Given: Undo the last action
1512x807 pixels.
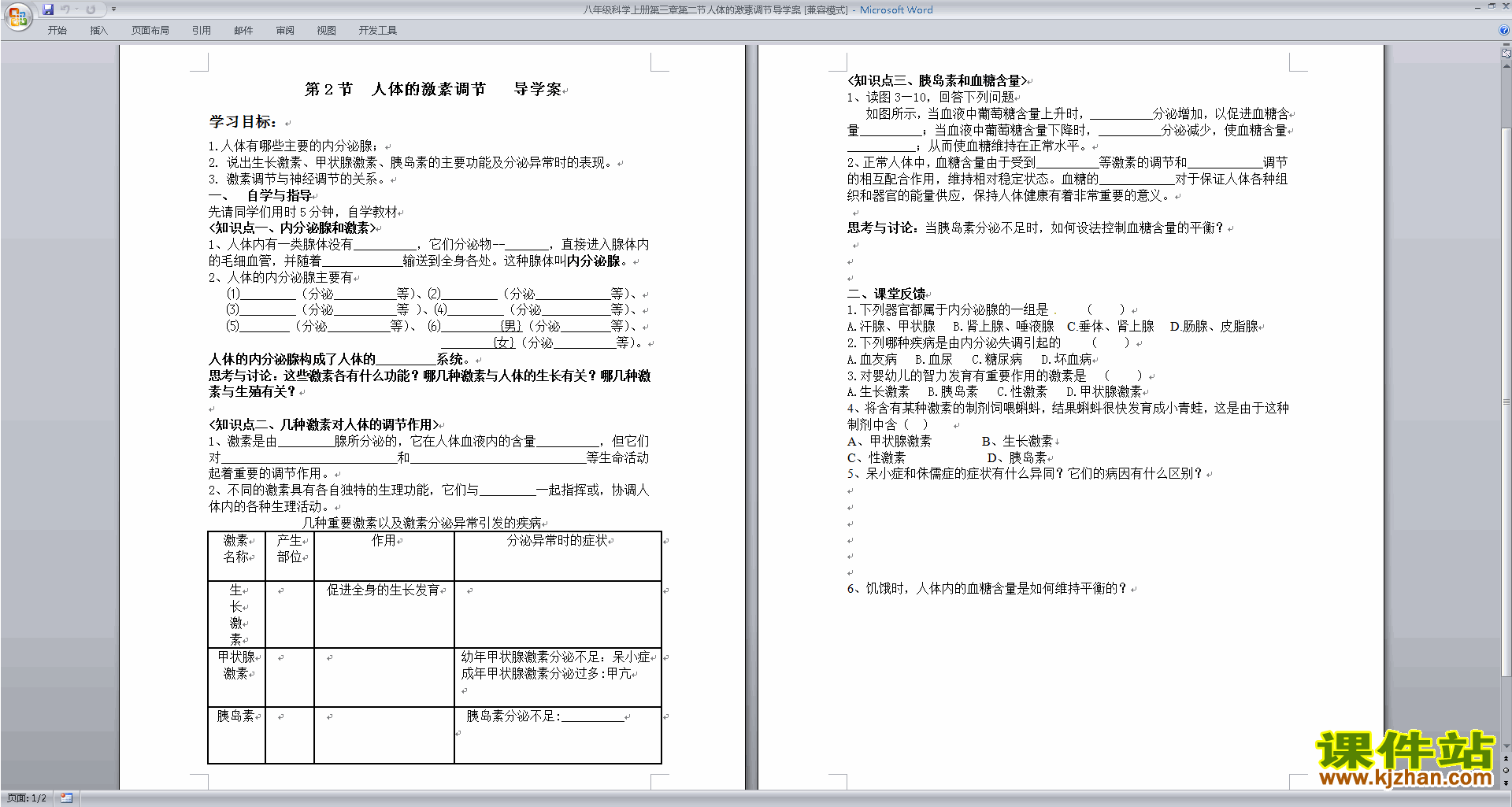Looking at the screenshot, I should pyautogui.click(x=65, y=9).
